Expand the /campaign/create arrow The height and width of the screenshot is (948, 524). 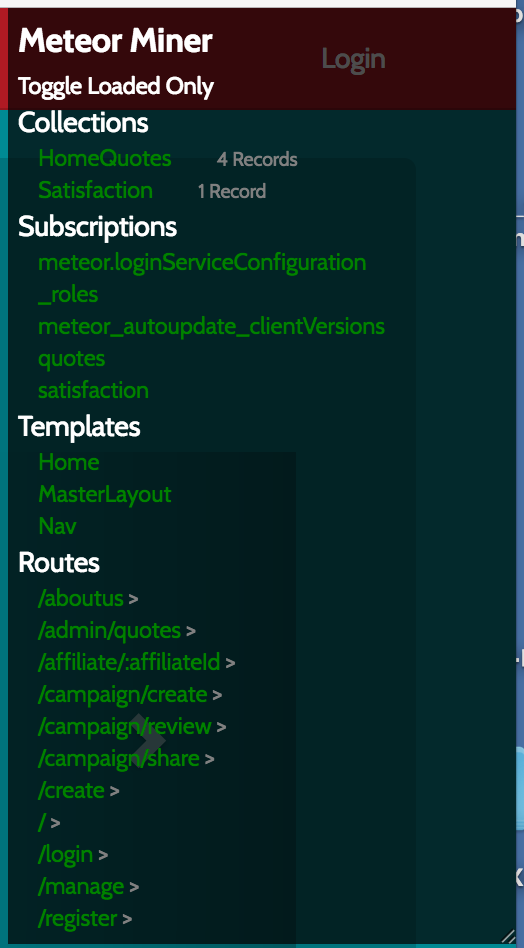[x=217, y=696]
